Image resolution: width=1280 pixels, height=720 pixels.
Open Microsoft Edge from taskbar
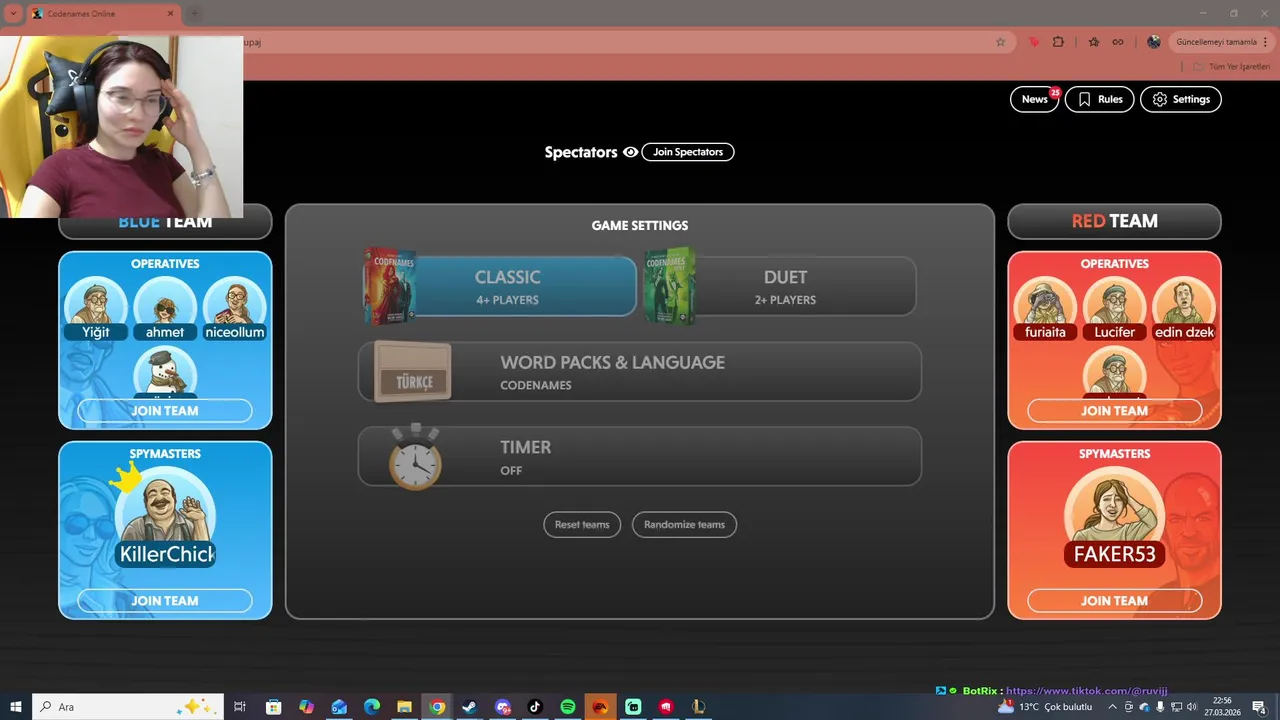pyautogui.click(x=372, y=707)
